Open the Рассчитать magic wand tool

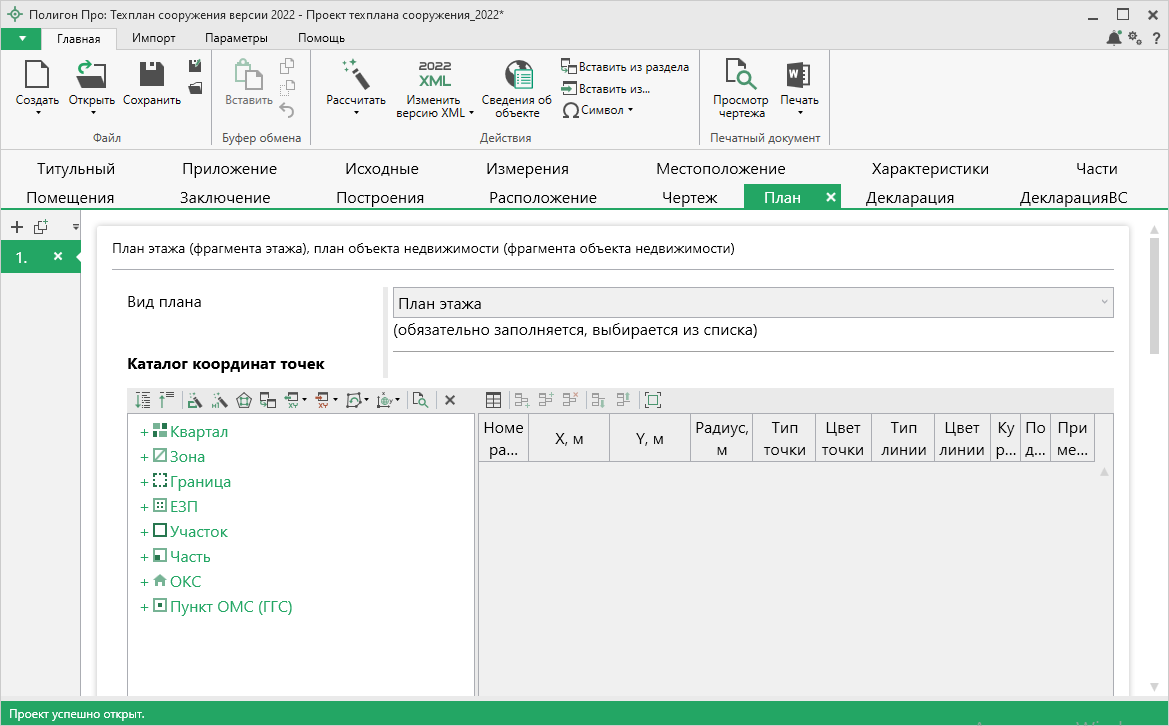[355, 75]
